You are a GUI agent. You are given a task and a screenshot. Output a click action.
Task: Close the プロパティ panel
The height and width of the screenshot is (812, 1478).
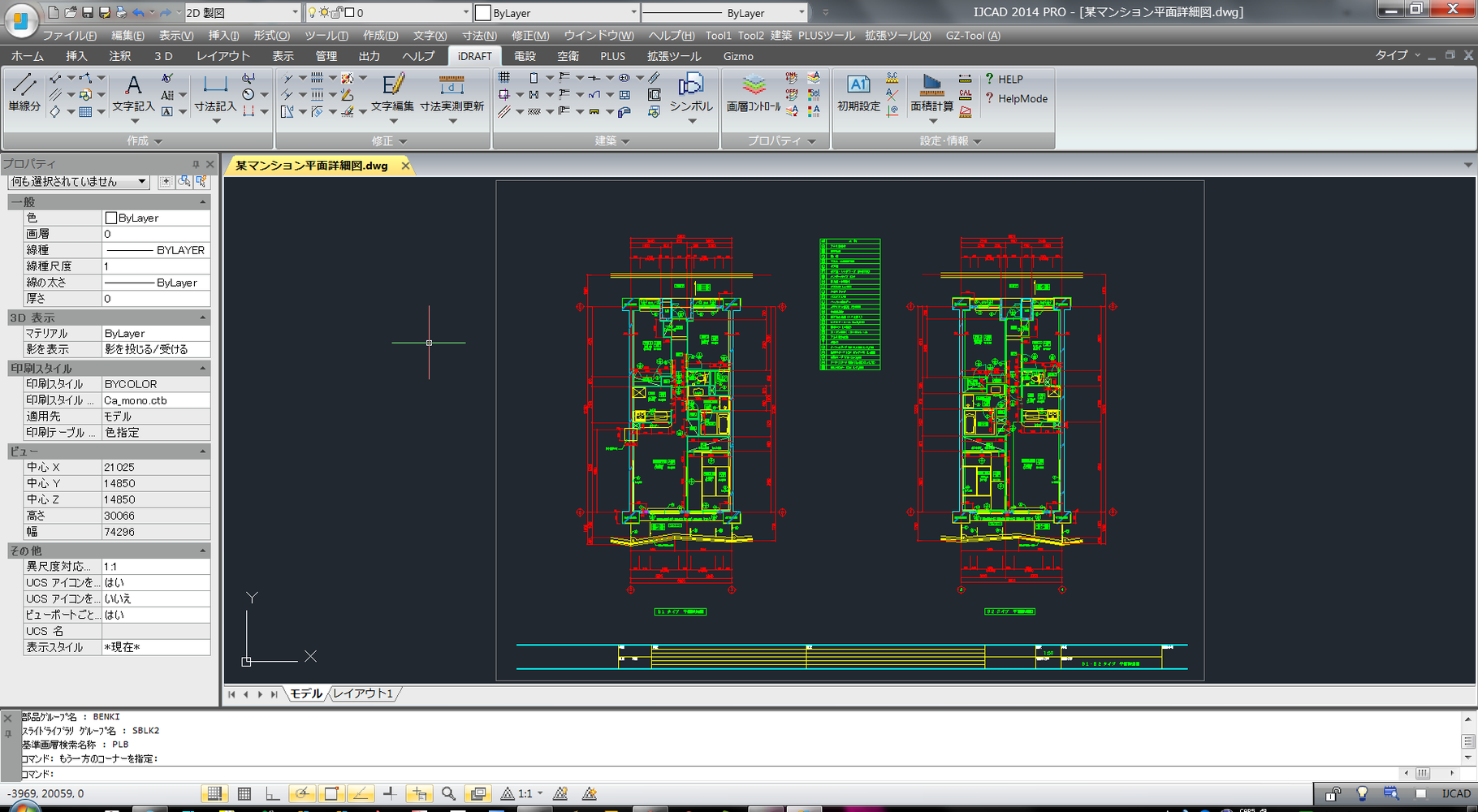point(210,164)
